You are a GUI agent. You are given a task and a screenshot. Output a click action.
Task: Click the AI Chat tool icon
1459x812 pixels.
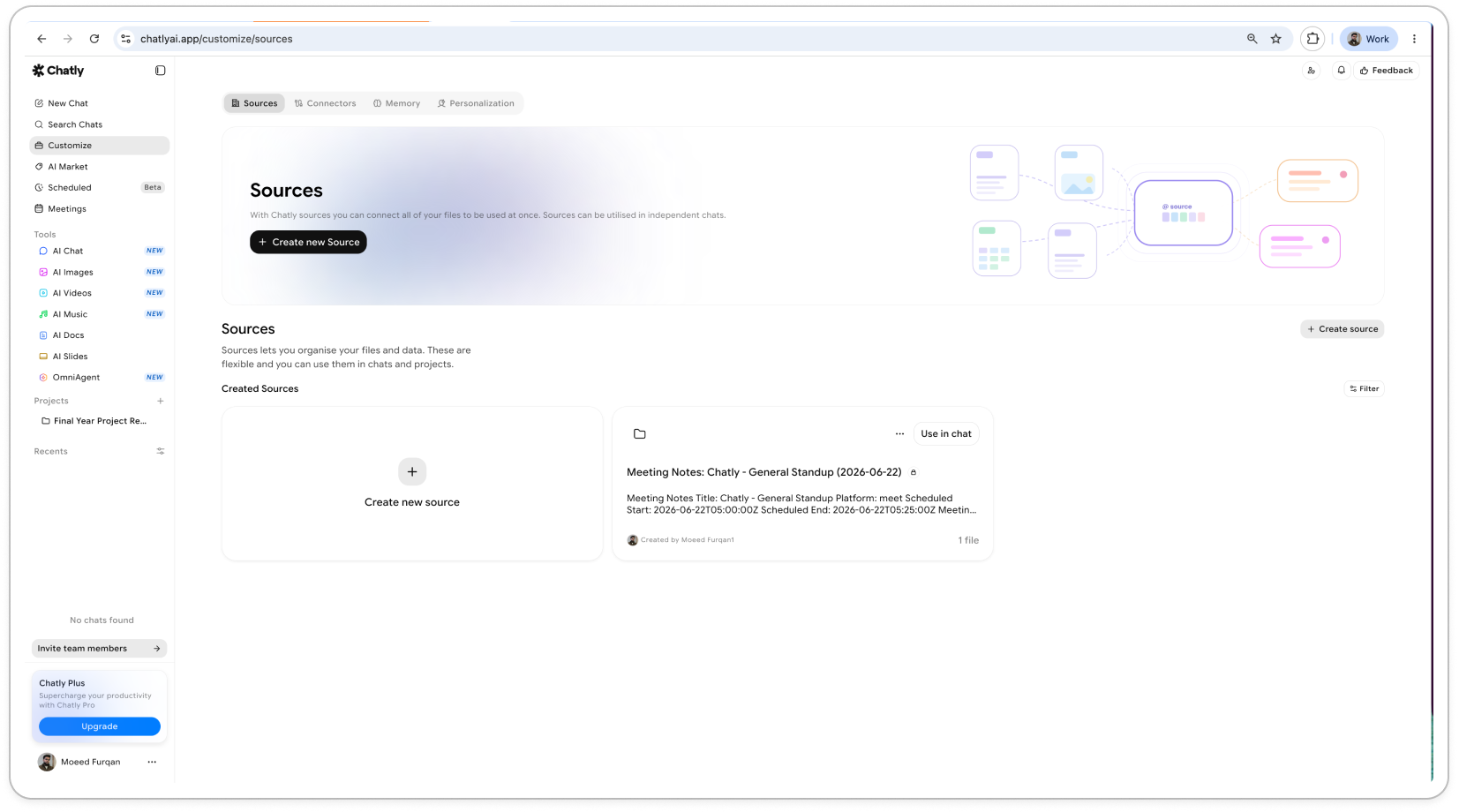tap(43, 251)
